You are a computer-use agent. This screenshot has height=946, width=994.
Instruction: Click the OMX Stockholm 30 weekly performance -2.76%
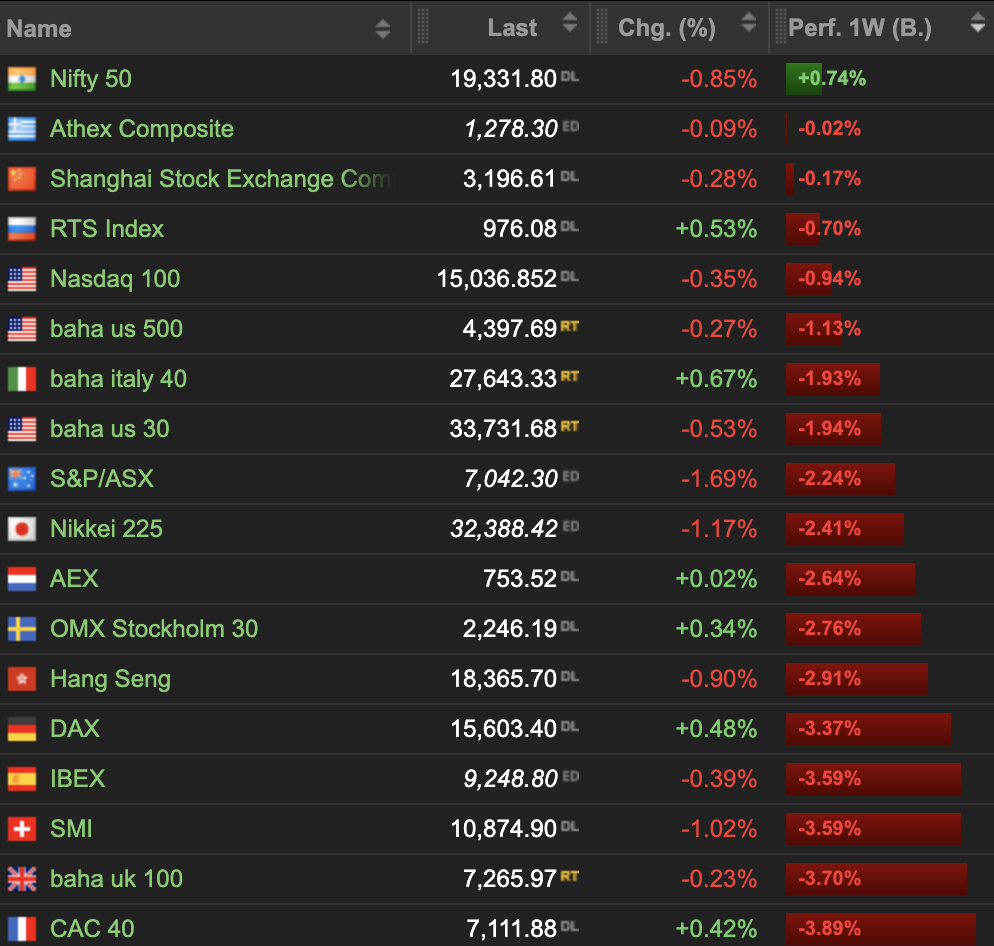click(829, 629)
